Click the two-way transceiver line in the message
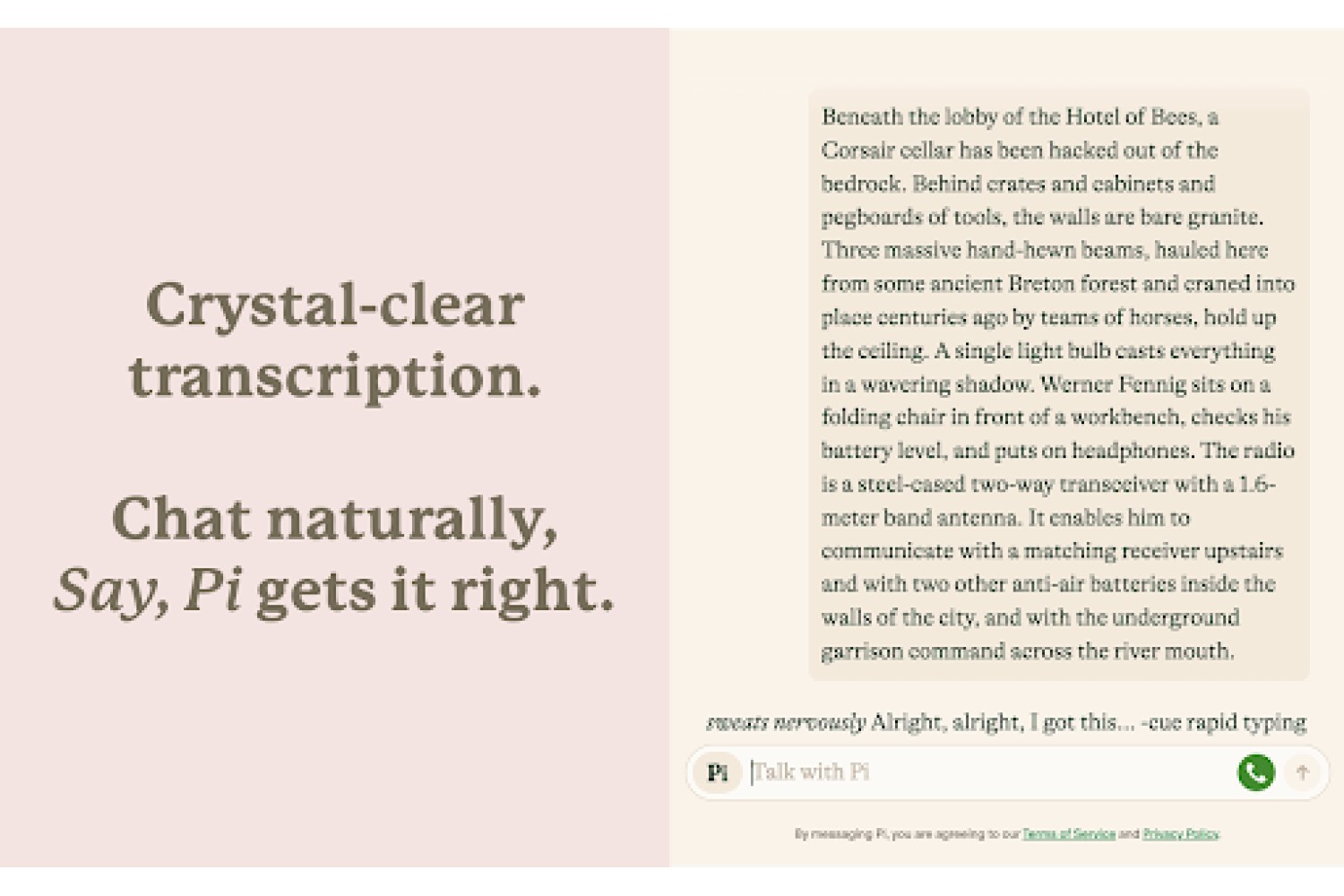The height and width of the screenshot is (896, 1344). pyautogui.click(x=1048, y=485)
